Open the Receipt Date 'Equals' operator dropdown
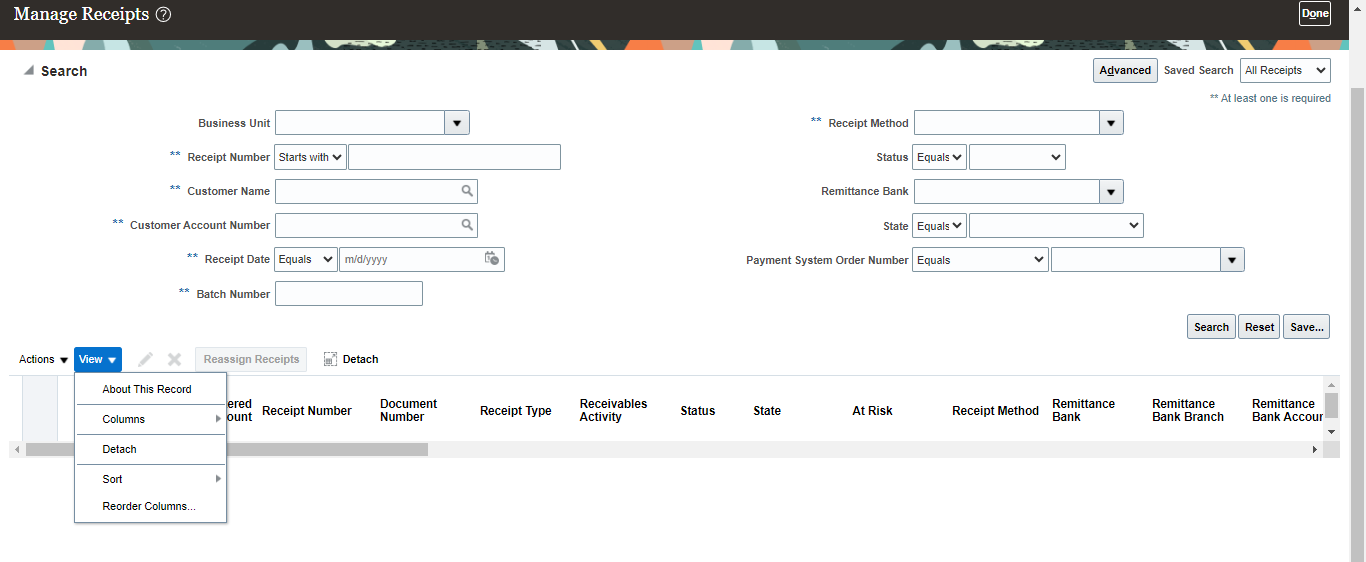Viewport: 1366px width, 562px height. point(306,259)
